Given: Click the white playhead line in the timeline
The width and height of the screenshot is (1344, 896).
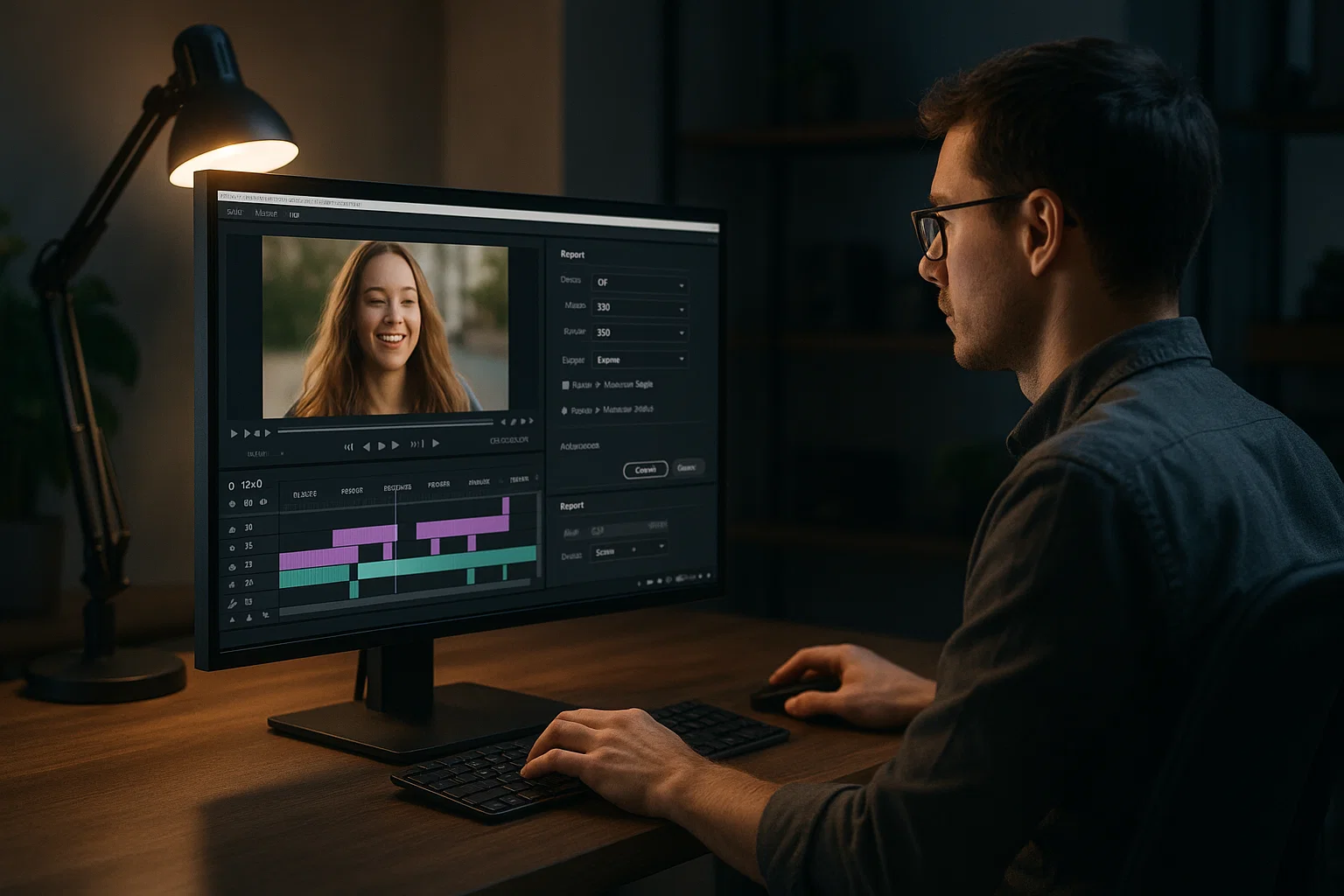Looking at the screenshot, I should point(395,542).
